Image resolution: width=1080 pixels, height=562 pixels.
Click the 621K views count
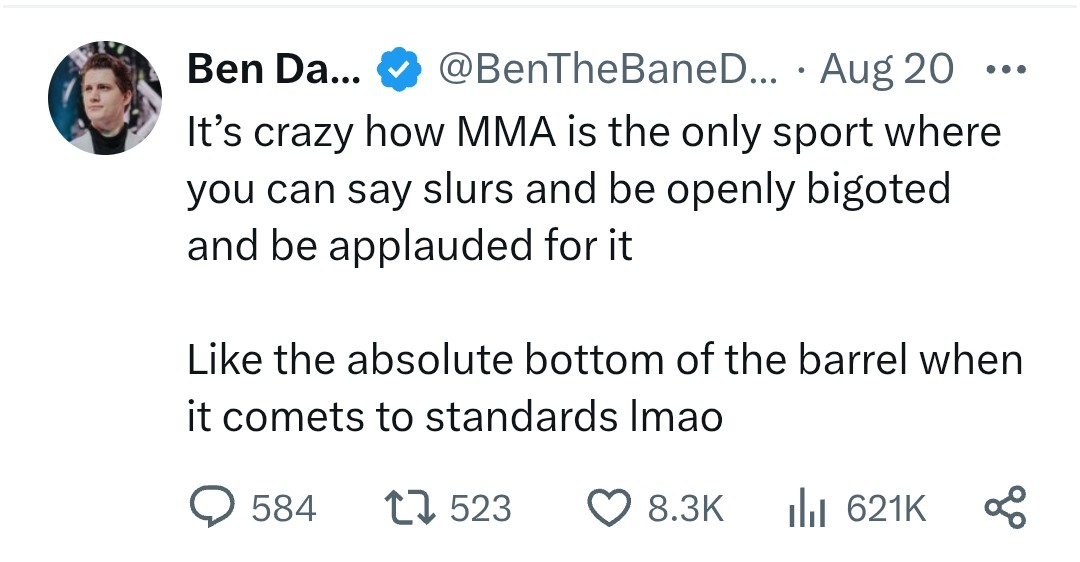[886, 509]
